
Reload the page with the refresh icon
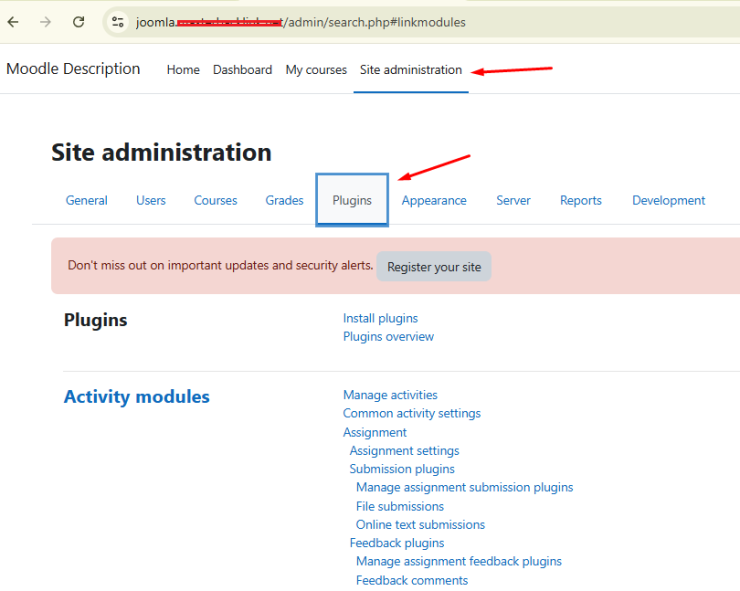click(78, 22)
